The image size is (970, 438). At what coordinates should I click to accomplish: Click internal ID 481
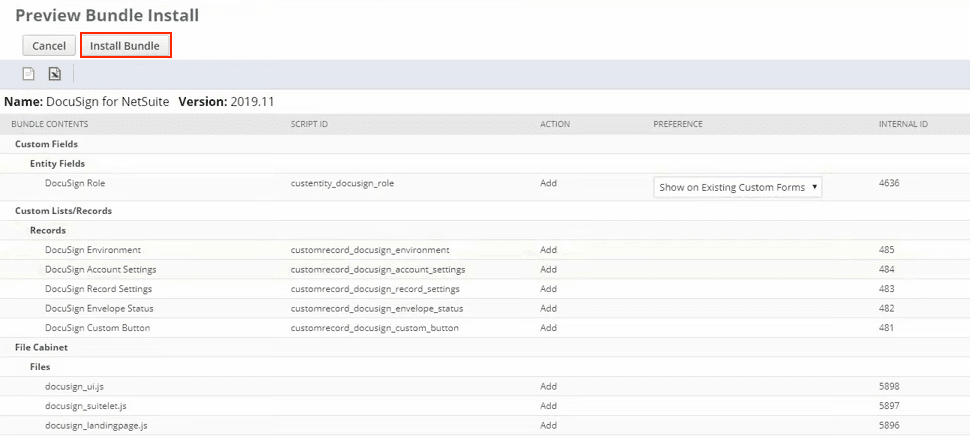coord(886,328)
